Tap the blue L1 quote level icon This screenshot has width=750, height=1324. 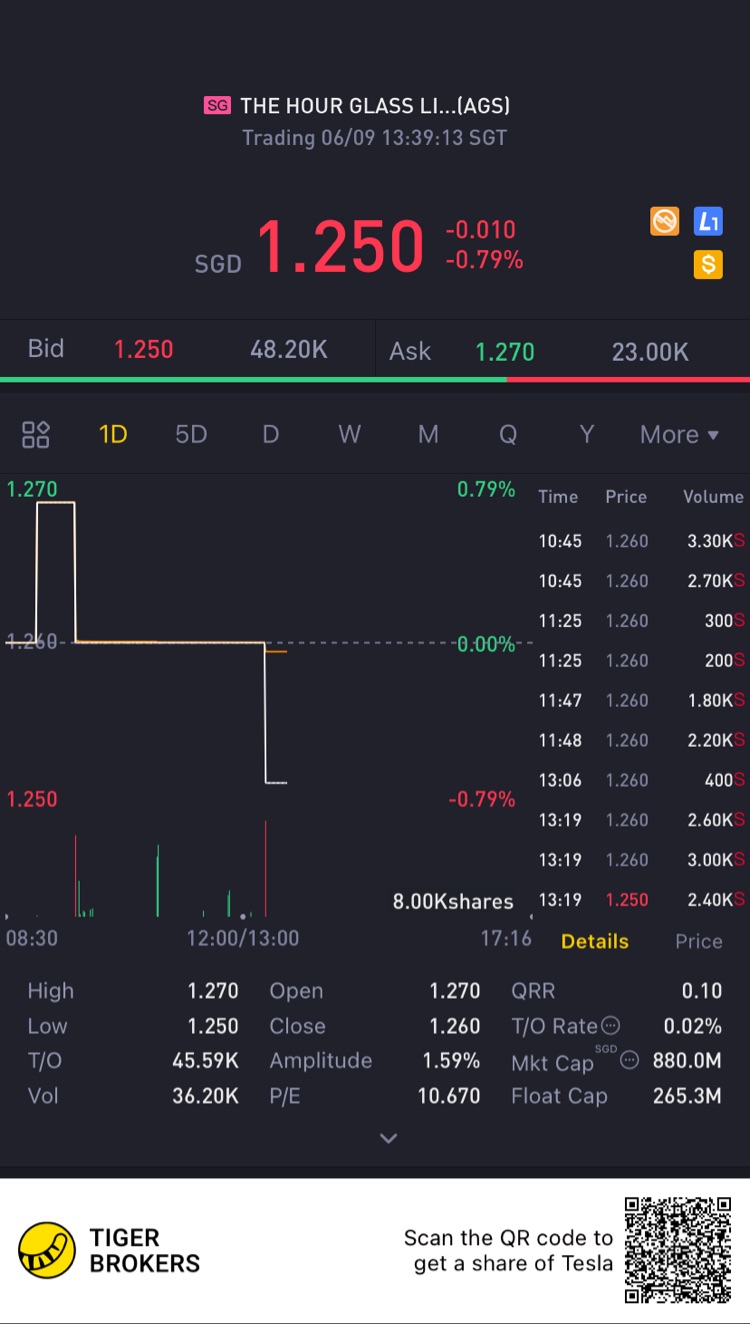click(708, 221)
